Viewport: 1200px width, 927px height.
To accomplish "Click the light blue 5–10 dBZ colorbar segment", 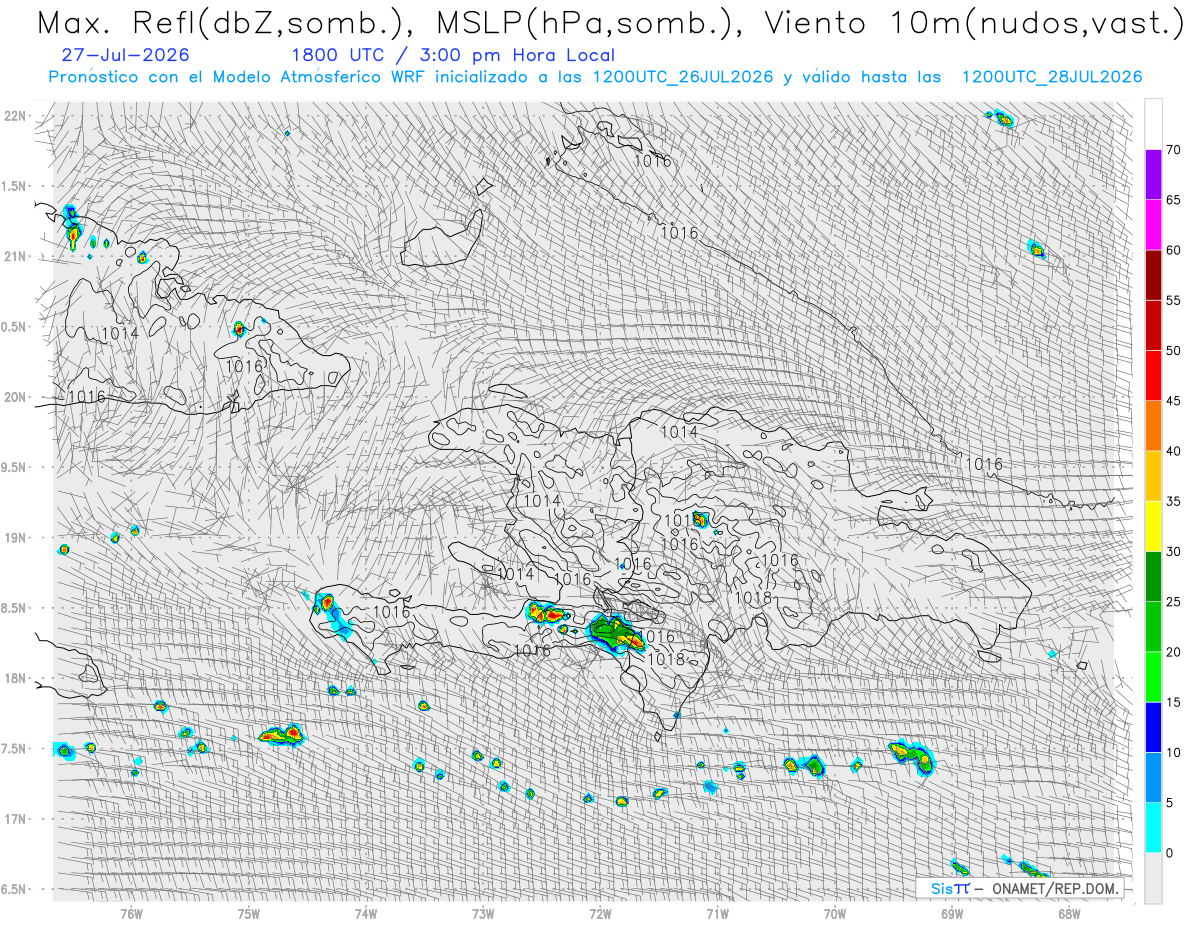I will coord(1153,777).
